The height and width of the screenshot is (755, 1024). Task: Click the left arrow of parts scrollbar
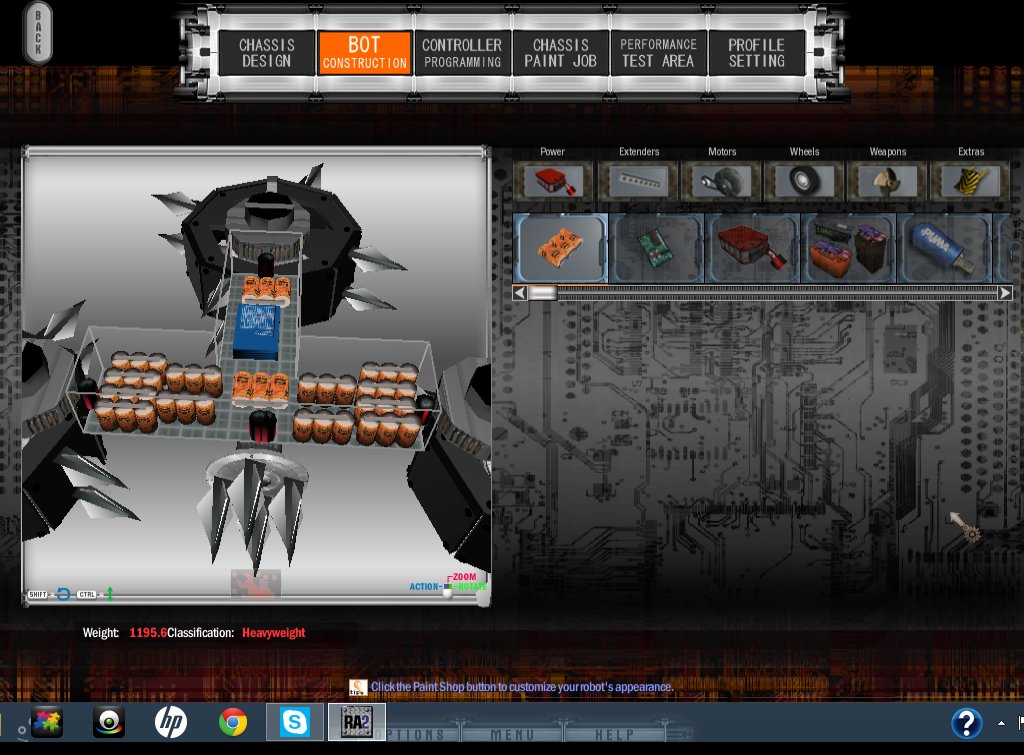pyautogui.click(x=520, y=293)
